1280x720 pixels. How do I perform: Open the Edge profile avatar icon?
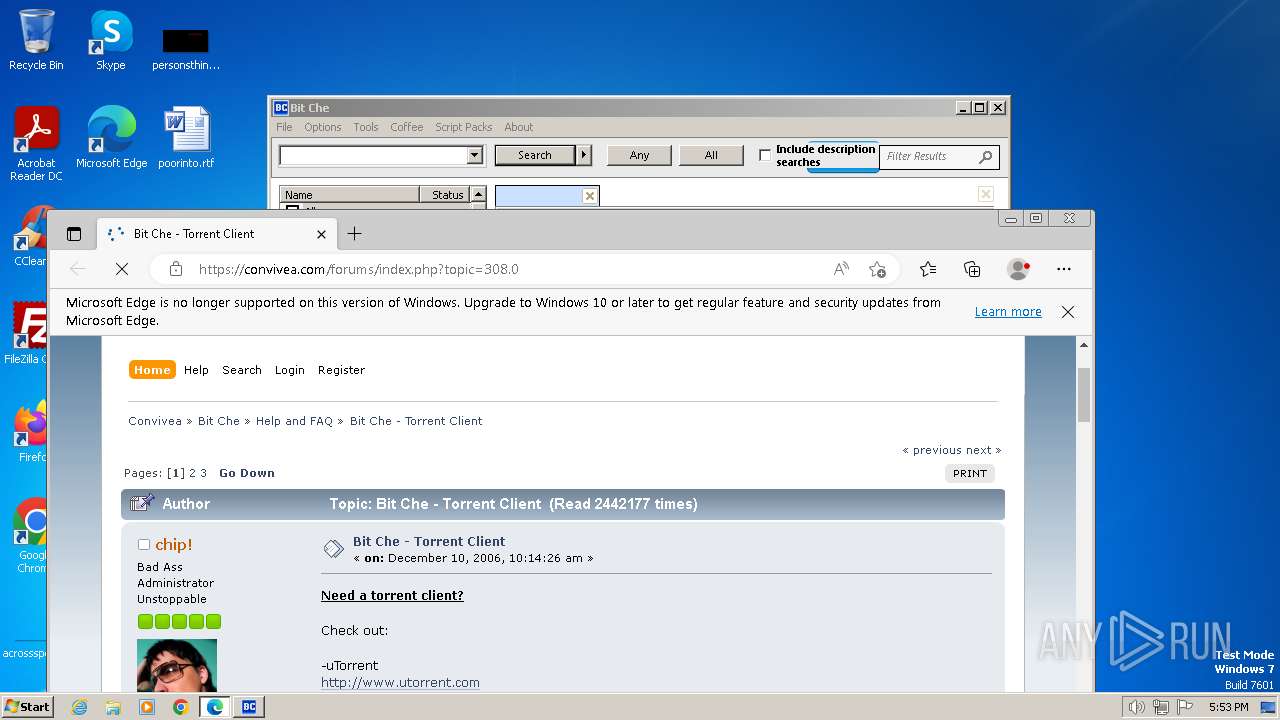click(1019, 269)
